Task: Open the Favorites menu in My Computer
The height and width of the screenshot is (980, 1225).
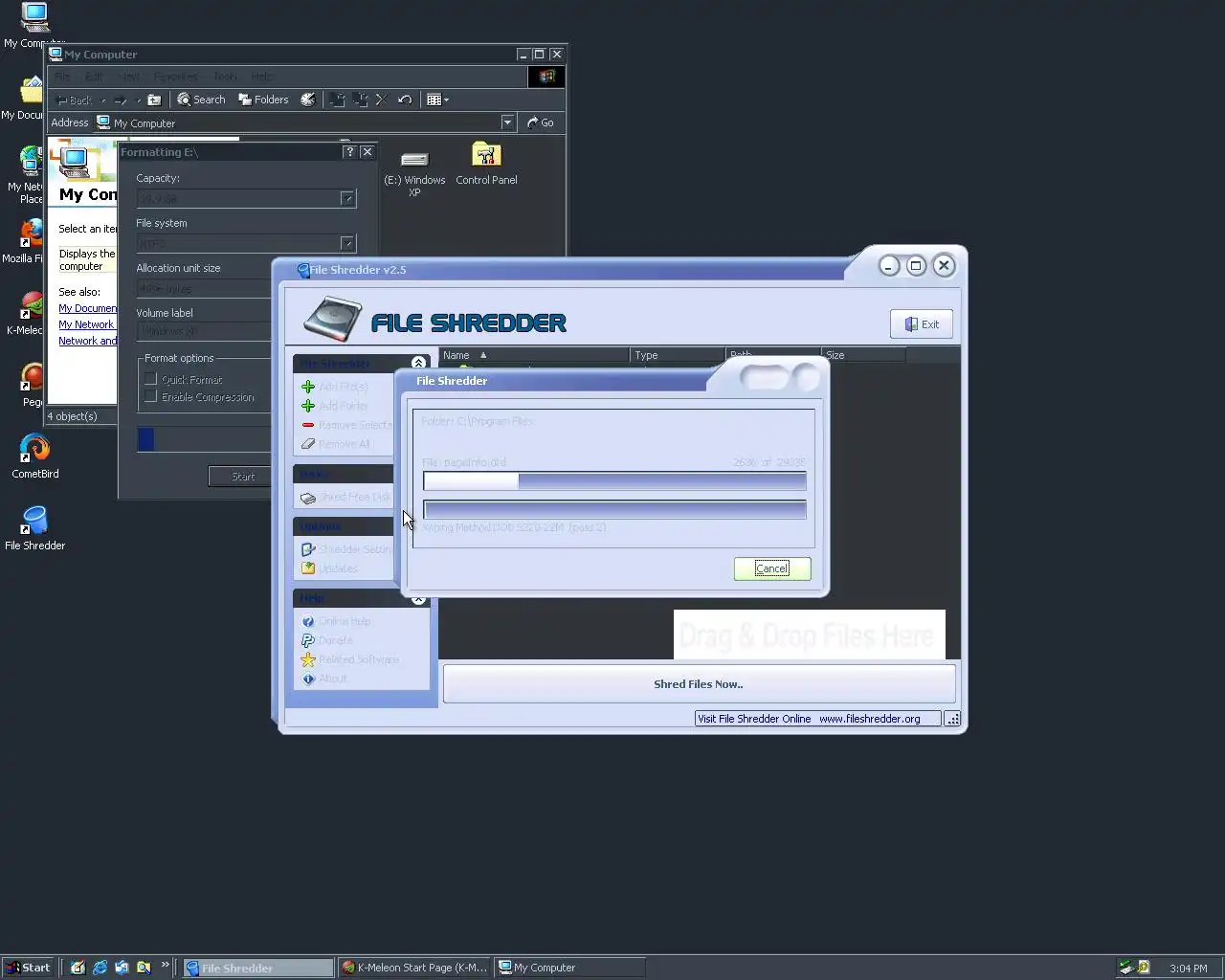Action: pyautogui.click(x=176, y=77)
